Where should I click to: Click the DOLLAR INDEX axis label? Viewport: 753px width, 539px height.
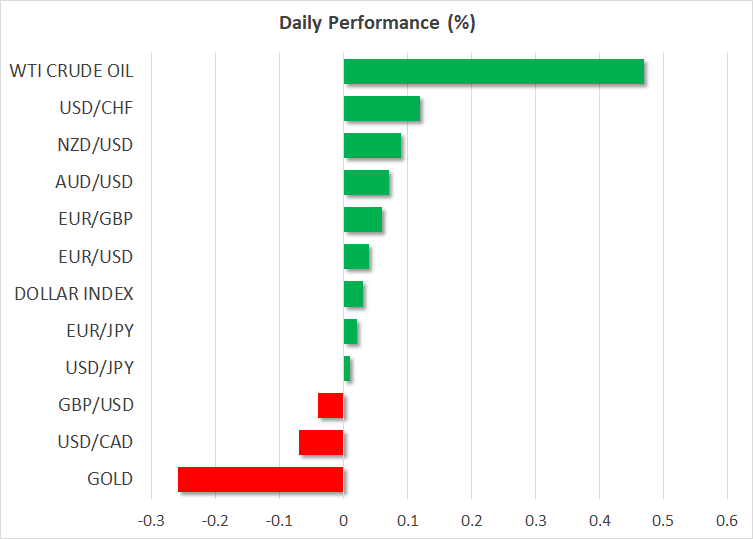[x=74, y=294]
